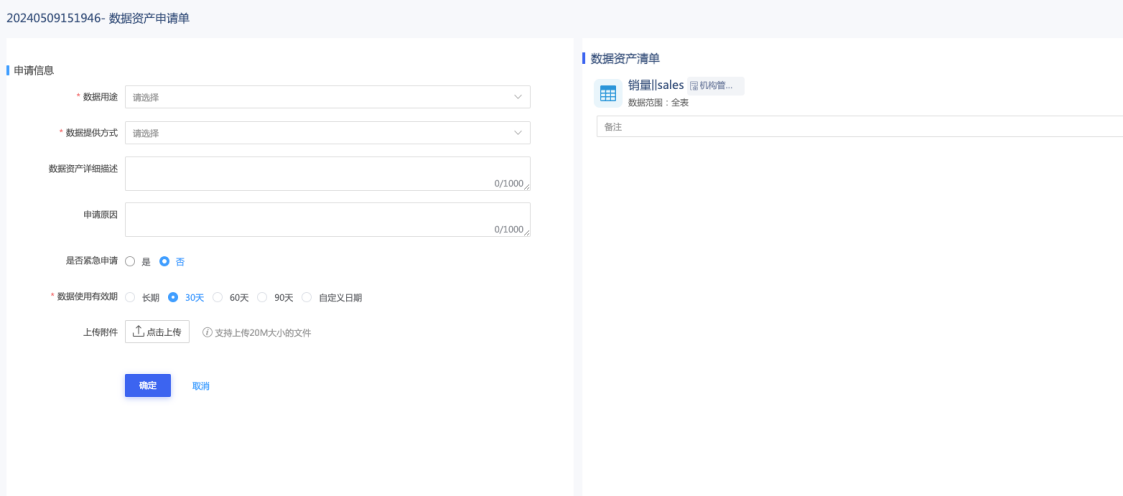The height and width of the screenshot is (496, 1123).
Task: Choose 60天 validity period
Action: point(218,298)
